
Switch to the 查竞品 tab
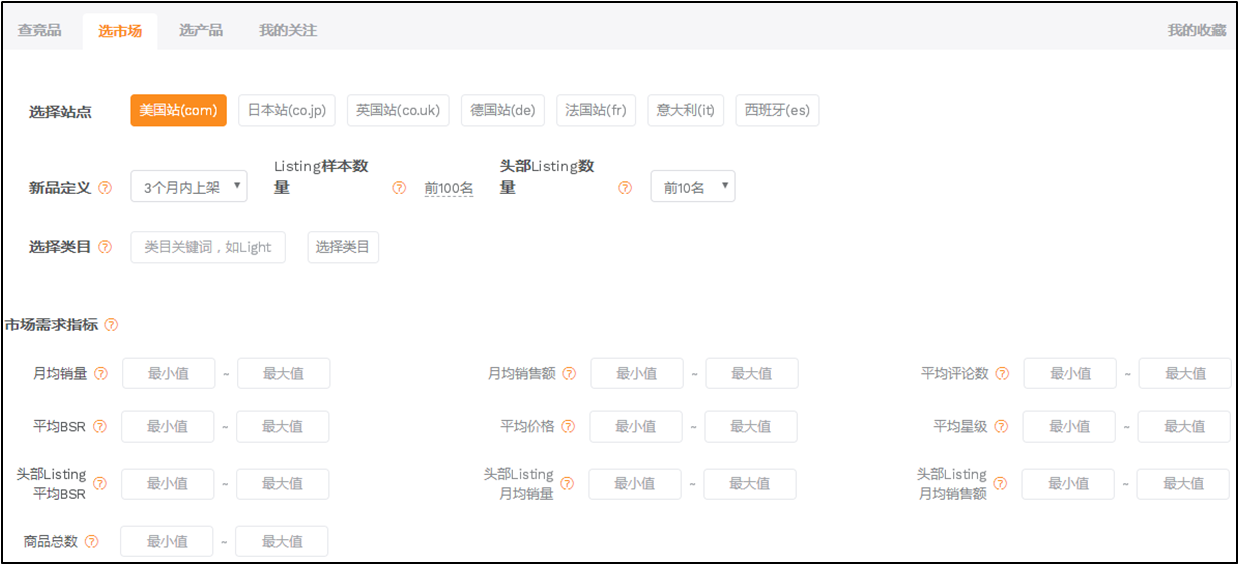coord(40,31)
